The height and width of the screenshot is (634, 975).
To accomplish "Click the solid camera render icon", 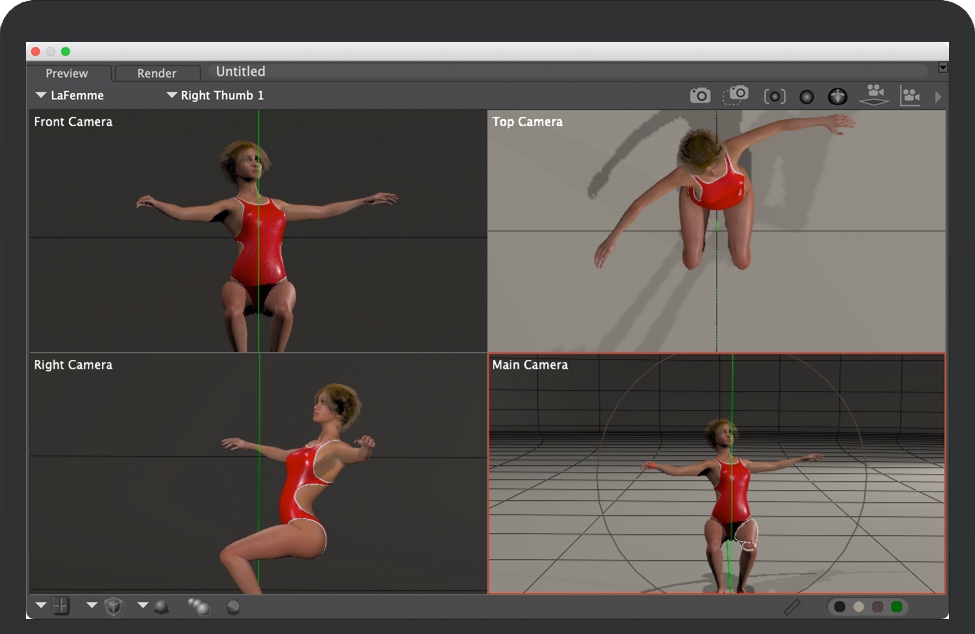I will [x=700, y=96].
